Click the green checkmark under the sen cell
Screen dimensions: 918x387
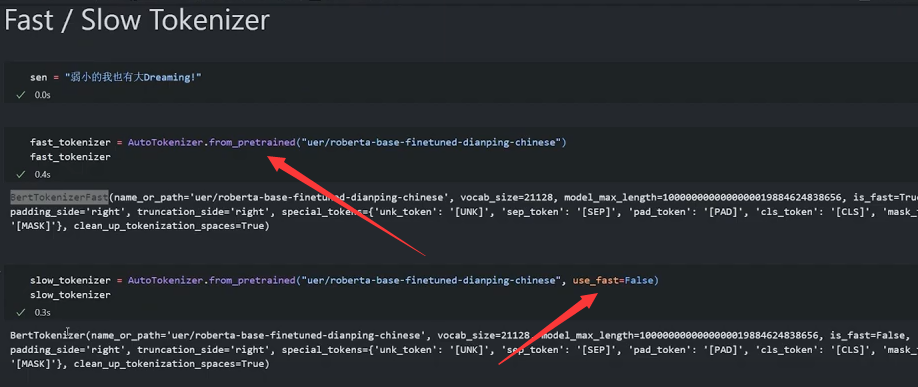pos(21,94)
